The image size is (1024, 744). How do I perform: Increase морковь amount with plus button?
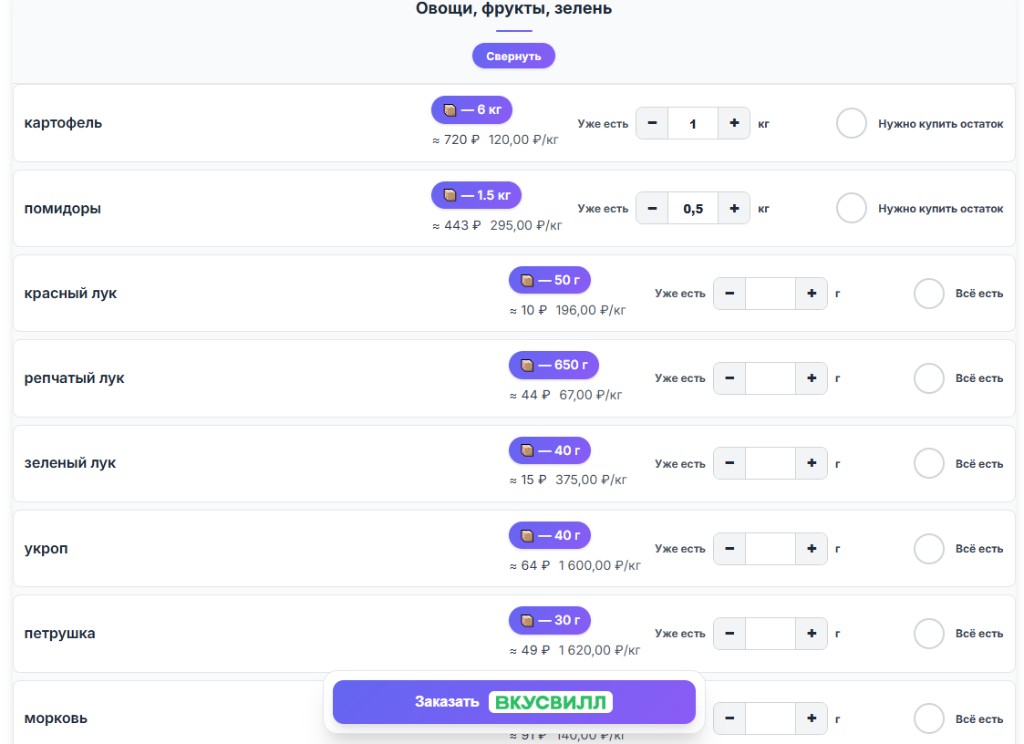click(x=812, y=719)
